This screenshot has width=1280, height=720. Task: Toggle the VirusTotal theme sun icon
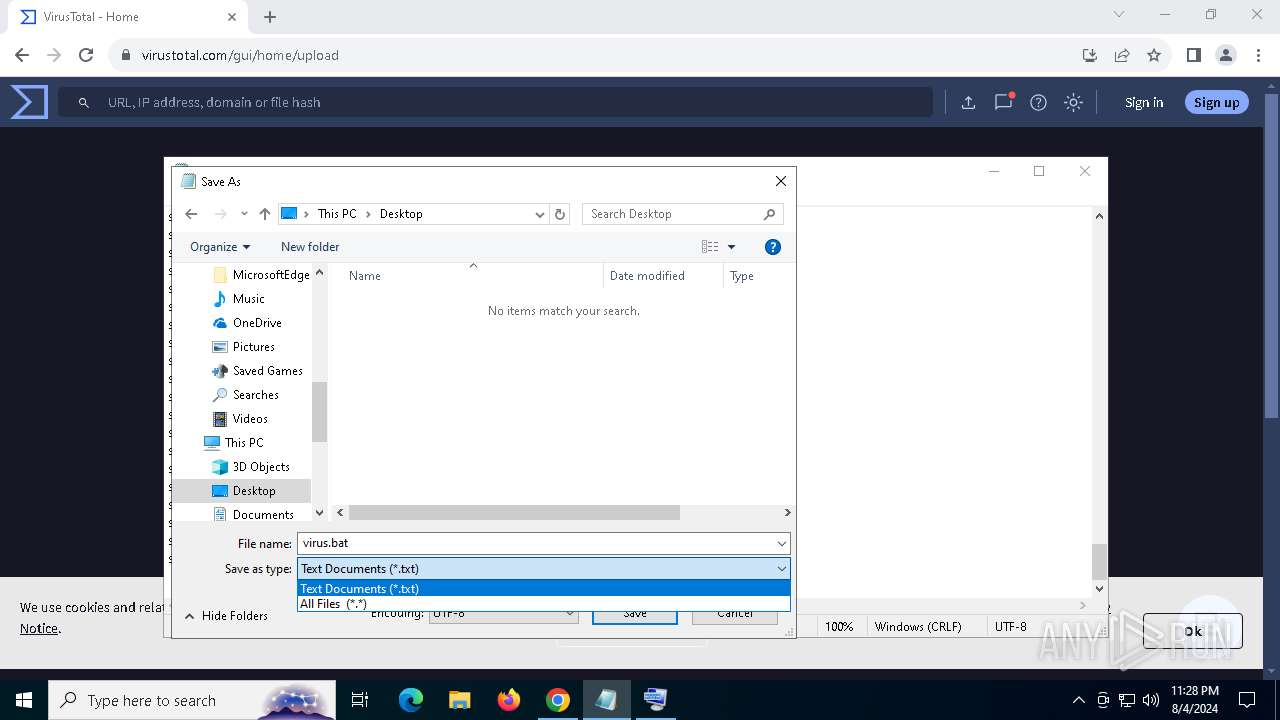tap(1073, 102)
